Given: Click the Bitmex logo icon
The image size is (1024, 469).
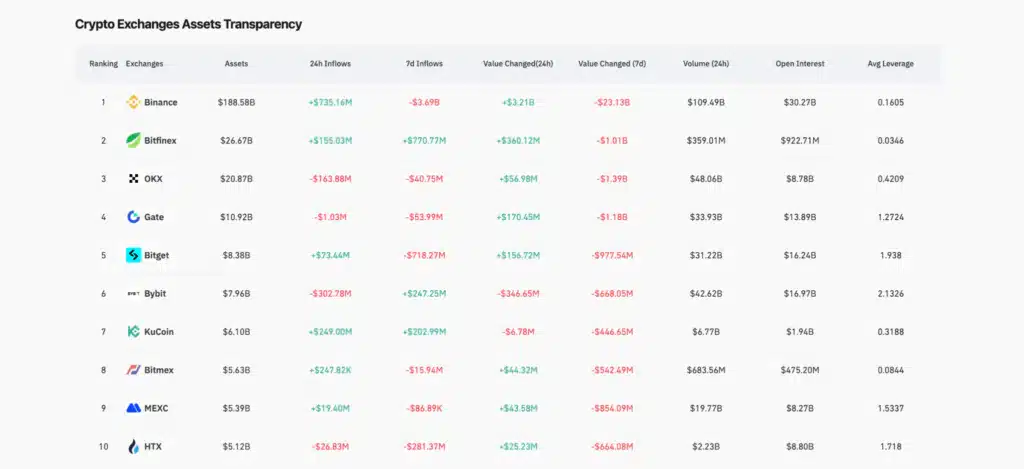Looking at the screenshot, I should (x=133, y=370).
